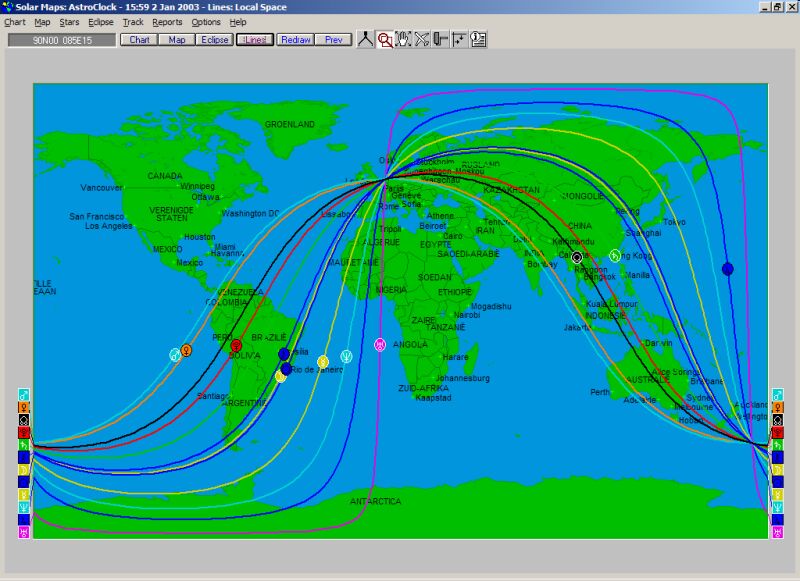Click the star plot axes toolbar icon

459,40
